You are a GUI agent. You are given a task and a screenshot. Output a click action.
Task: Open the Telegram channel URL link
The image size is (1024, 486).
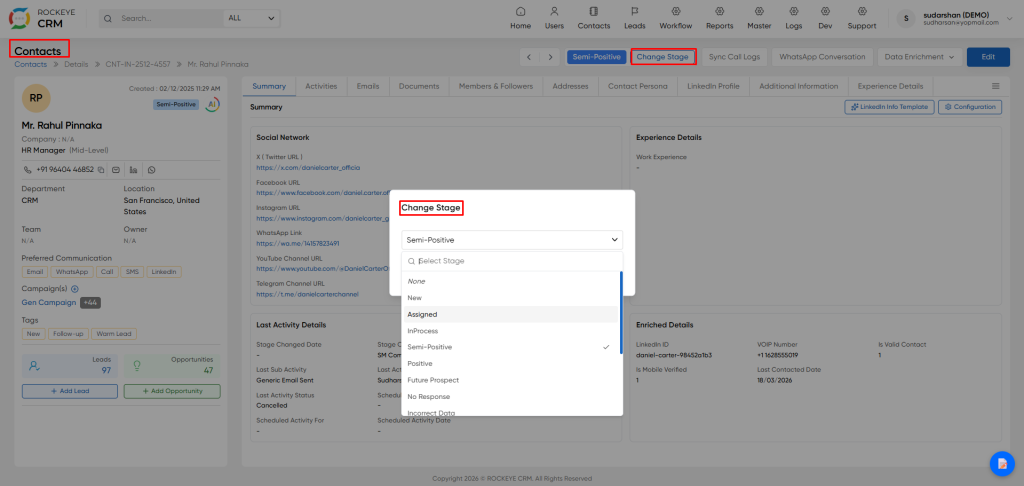coord(308,294)
